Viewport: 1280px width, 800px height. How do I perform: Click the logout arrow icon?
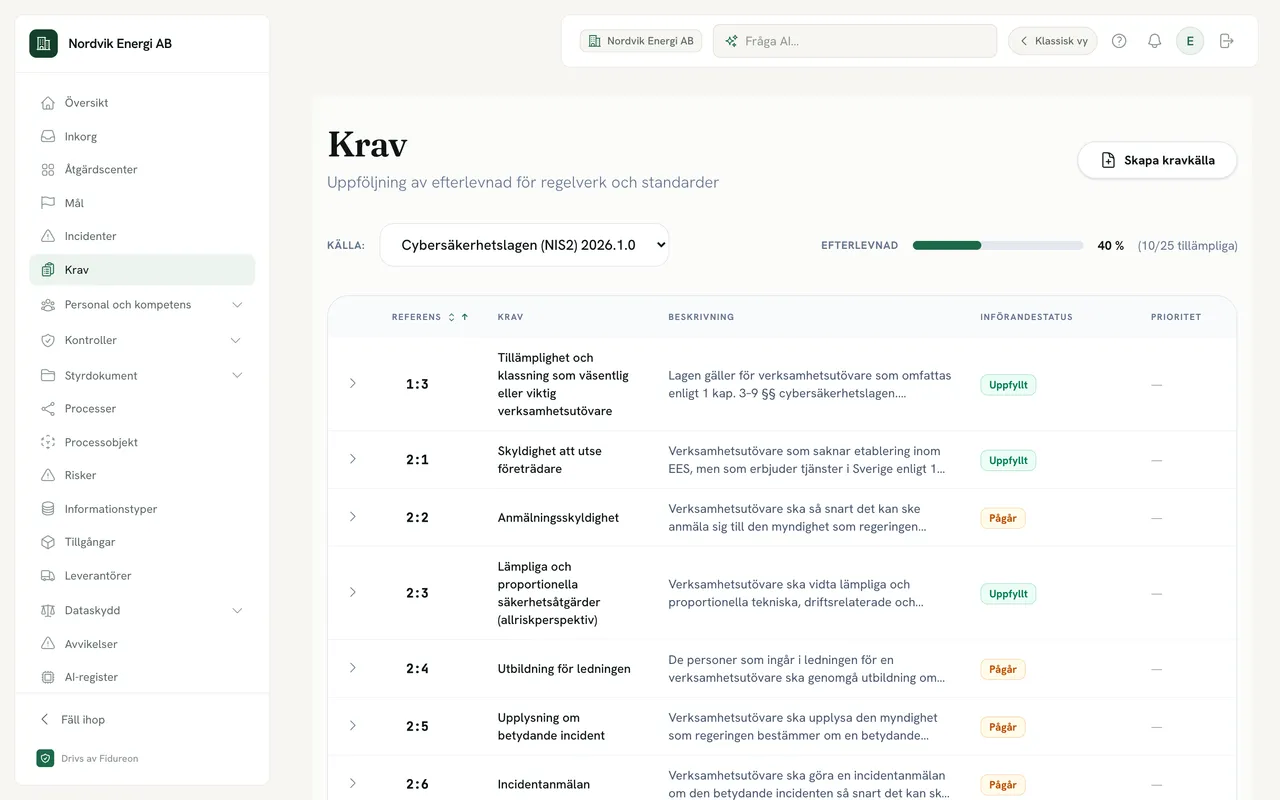pos(1227,41)
